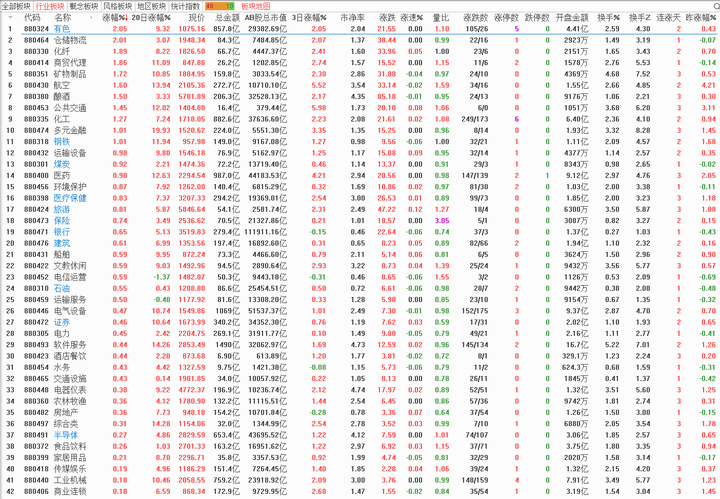This screenshot has height=499, width=720.
Task: Sort by 开盘金额 column header
Action: point(572,17)
